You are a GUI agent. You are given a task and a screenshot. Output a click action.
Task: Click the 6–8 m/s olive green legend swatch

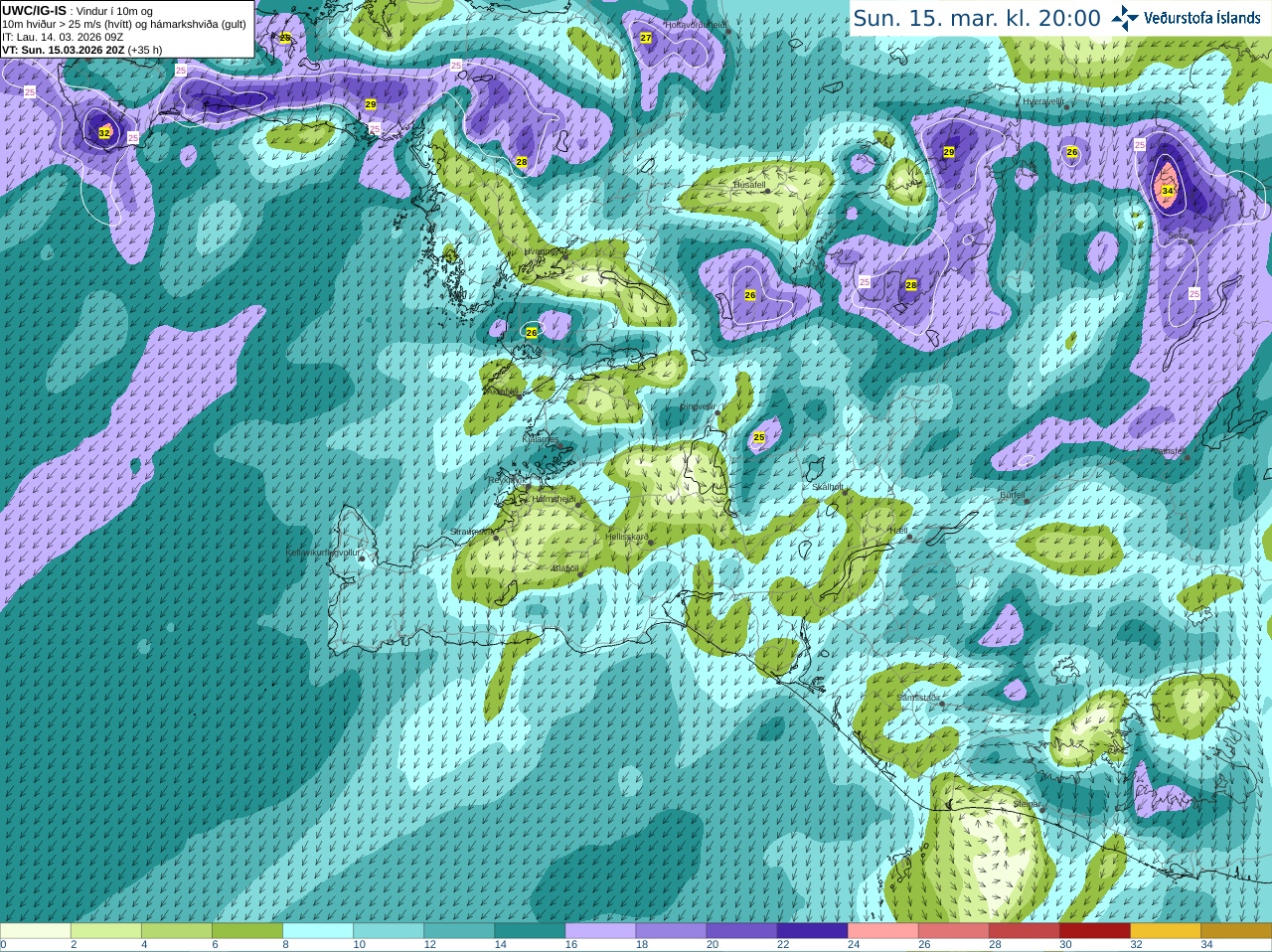(x=247, y=931)
